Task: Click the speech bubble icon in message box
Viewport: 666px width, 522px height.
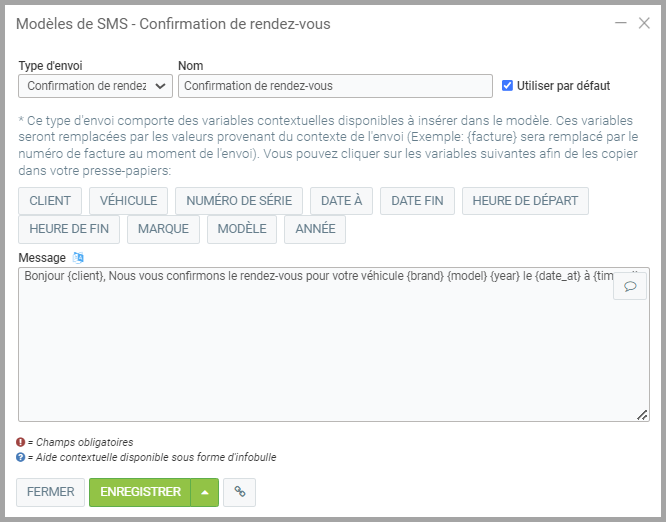Action: tap(630, 286)
